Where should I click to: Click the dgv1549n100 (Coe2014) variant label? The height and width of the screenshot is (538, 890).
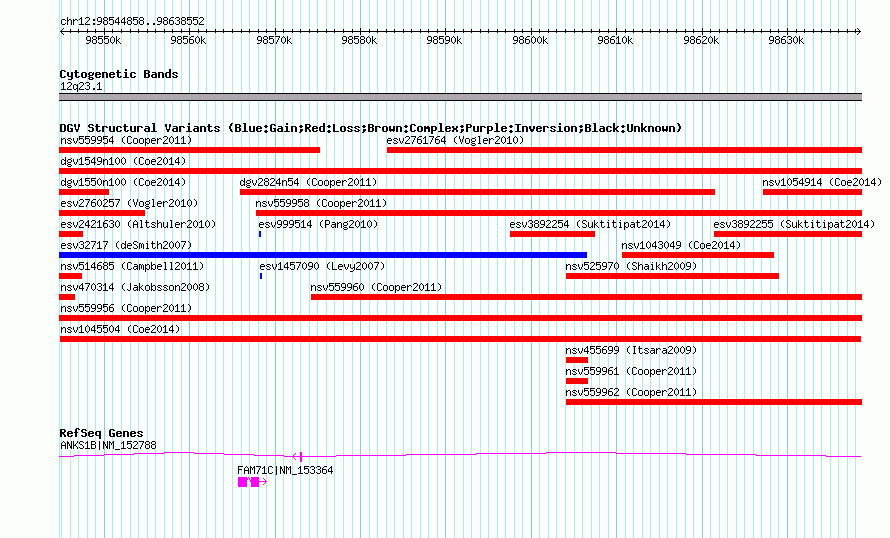click(123, 161)
